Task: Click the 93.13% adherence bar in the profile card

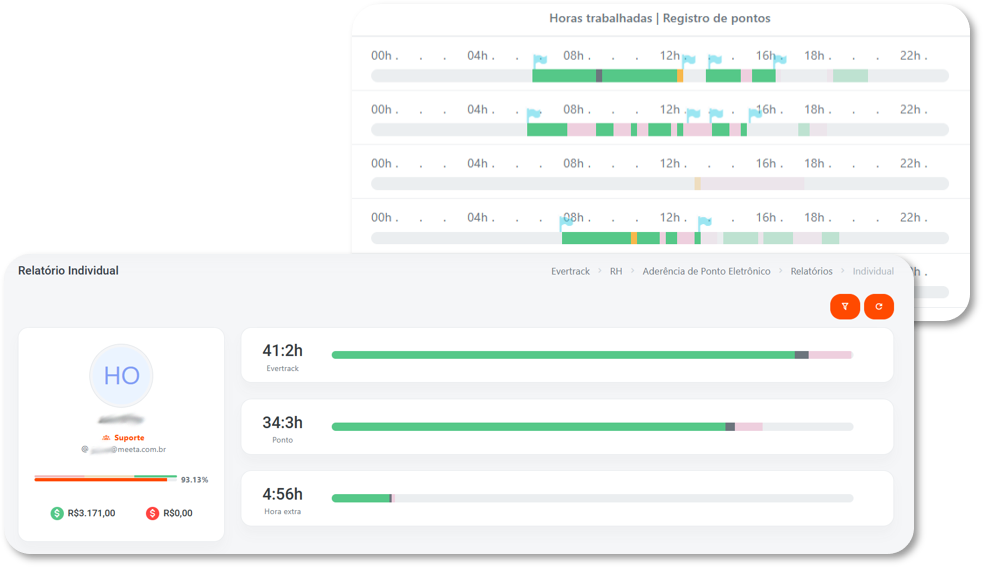Action: pyautogui.click(x=105, y=479)
